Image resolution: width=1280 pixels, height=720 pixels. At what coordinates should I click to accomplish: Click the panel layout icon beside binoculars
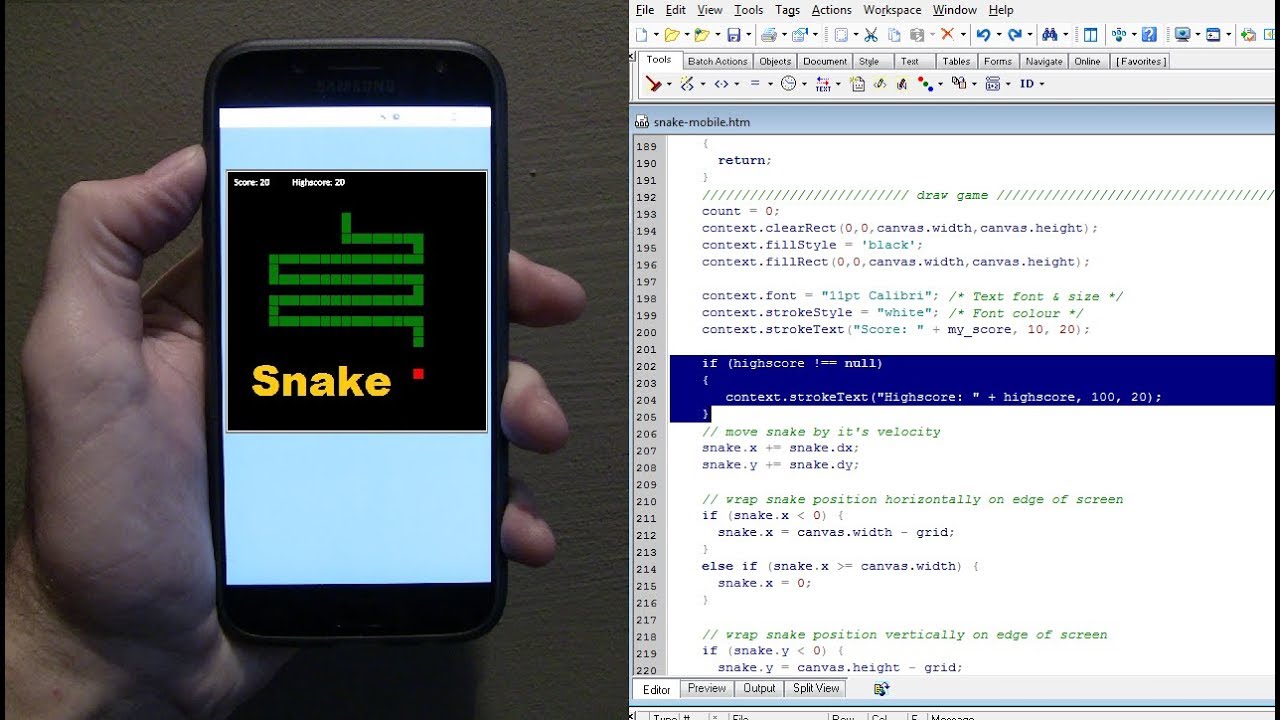click(1090, 35)
